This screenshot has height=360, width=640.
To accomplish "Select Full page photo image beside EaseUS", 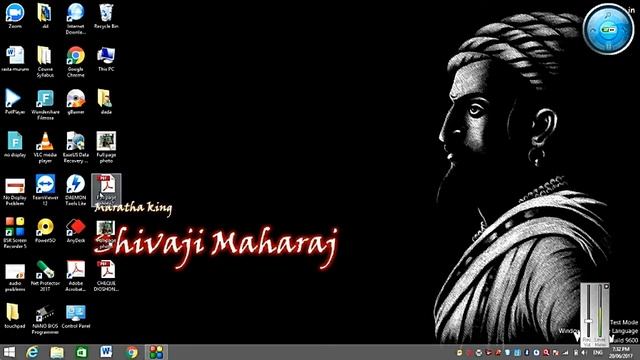I will tap(106, 147).
